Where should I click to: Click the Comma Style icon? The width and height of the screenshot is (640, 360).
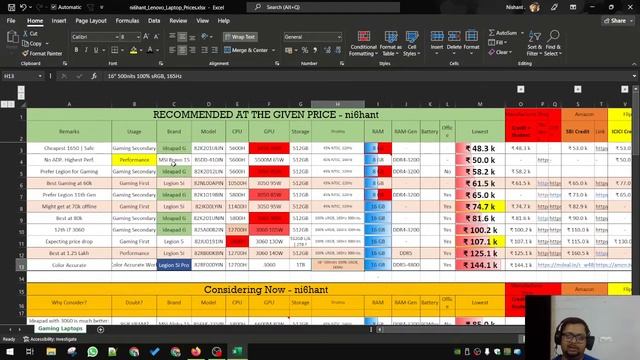pos(315,50)
